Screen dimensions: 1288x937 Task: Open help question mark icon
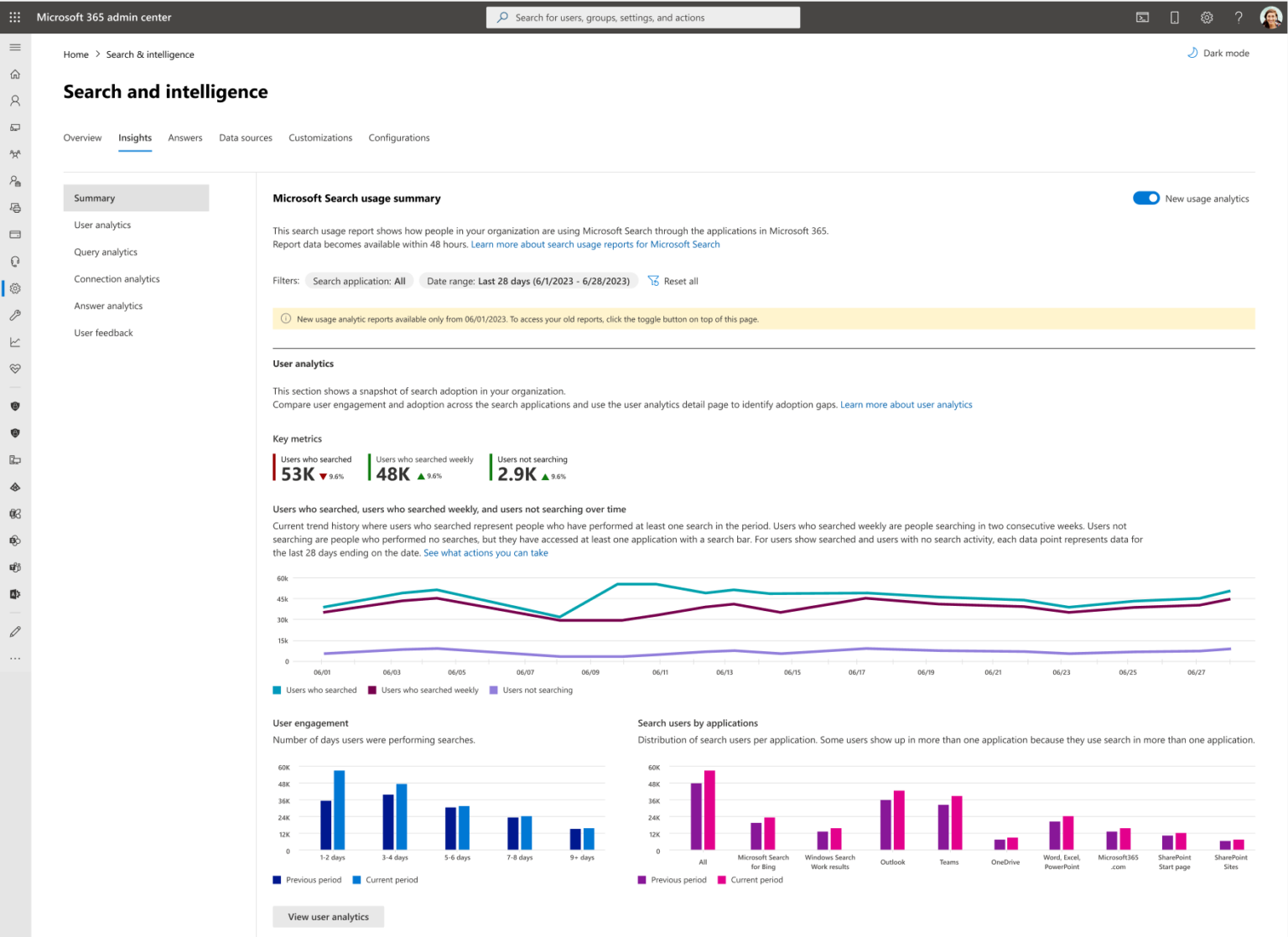tap(1239, 17)
